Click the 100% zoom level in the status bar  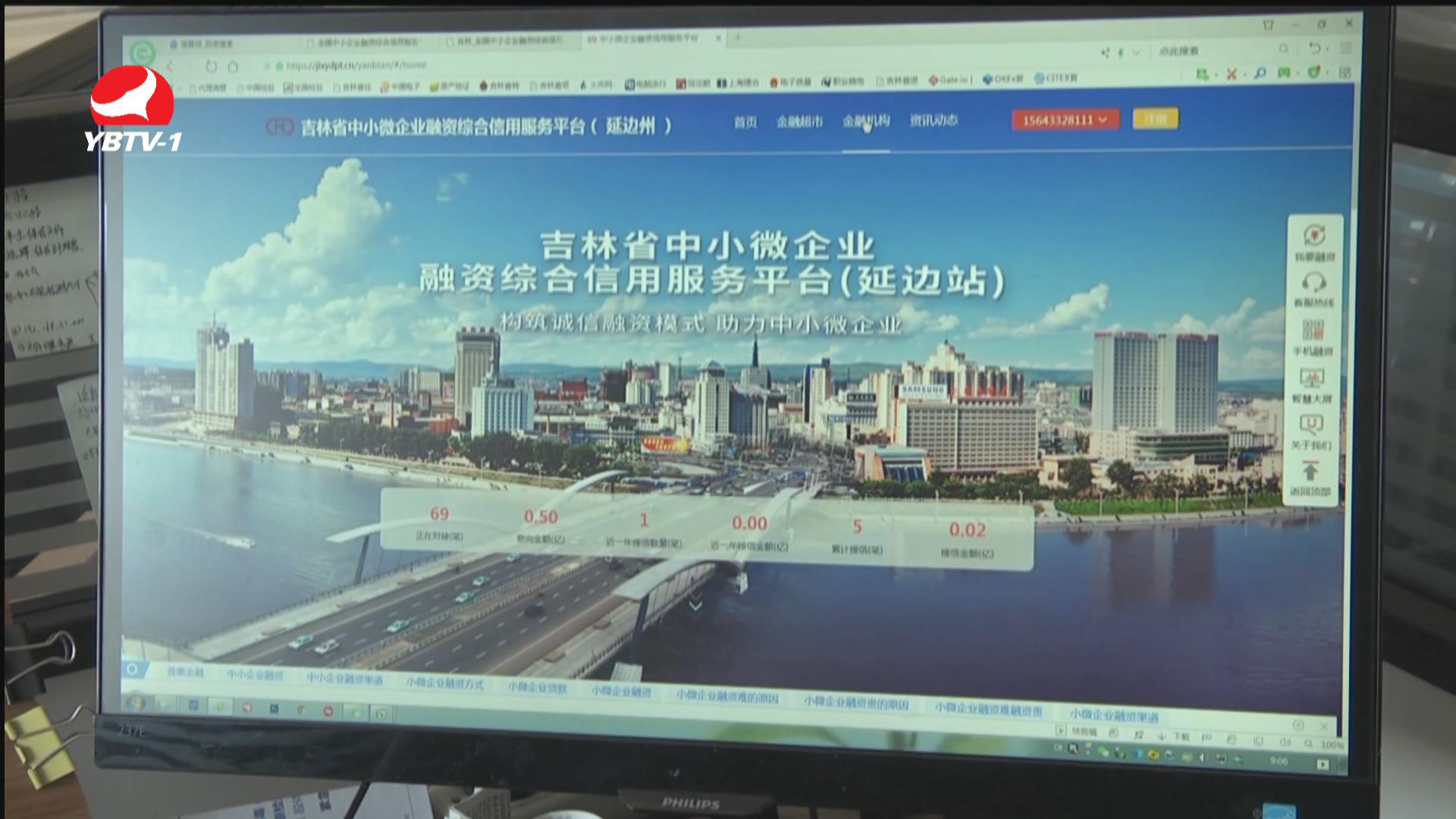point(1332,745)
